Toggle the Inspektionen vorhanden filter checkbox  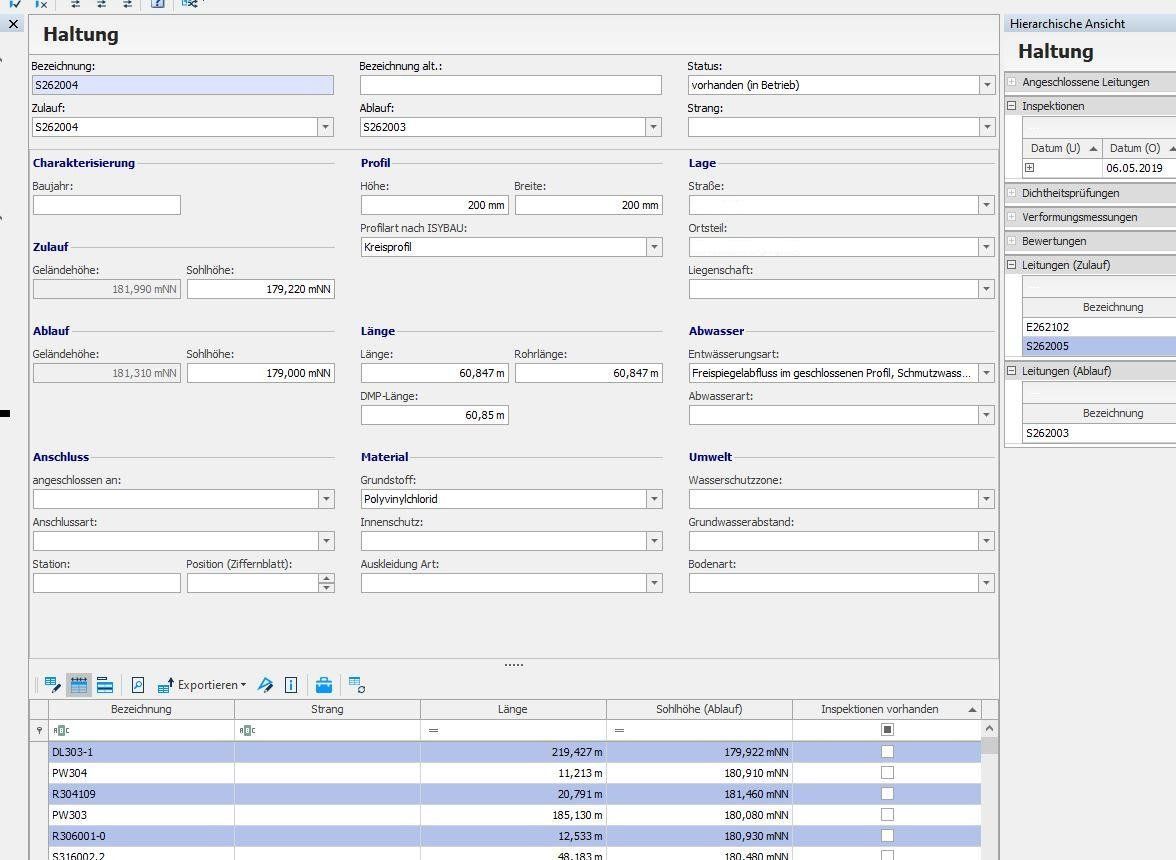point(887,730)
